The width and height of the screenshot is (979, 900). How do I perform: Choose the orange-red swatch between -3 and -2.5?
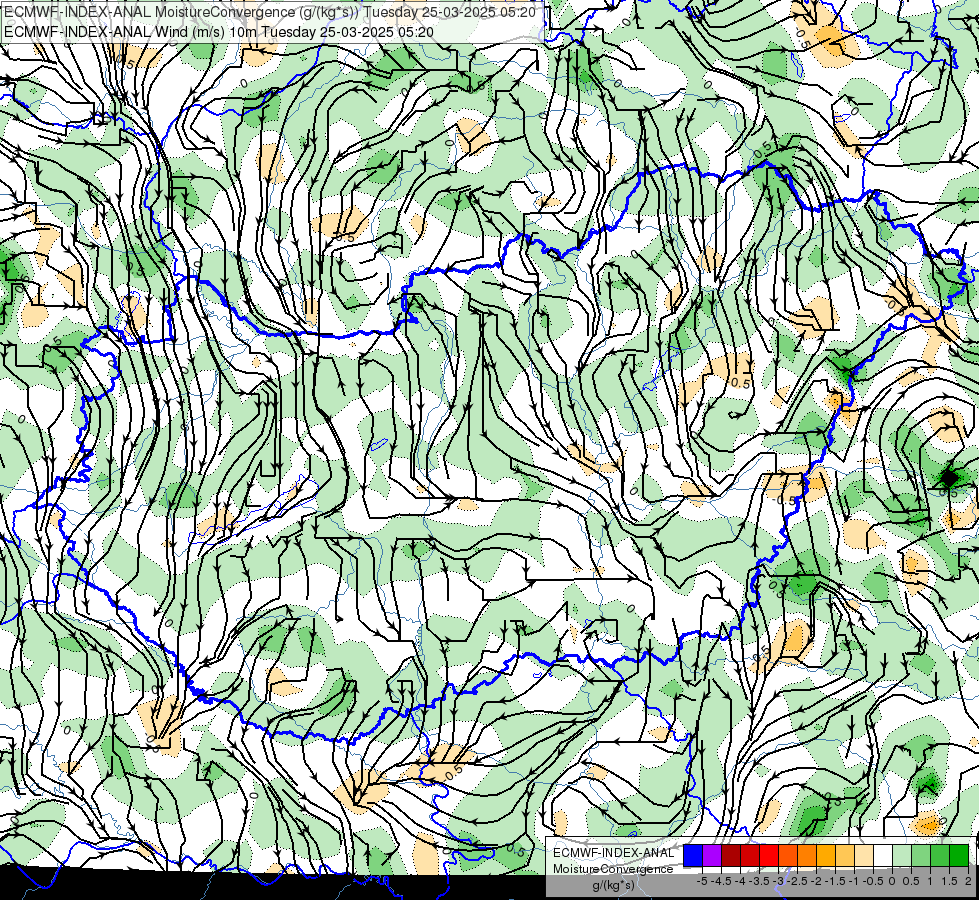(x=788, y=856)
